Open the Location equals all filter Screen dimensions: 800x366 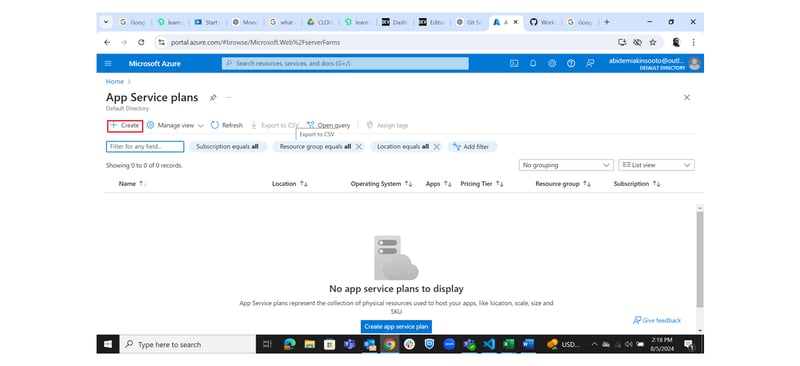point(403,147)
